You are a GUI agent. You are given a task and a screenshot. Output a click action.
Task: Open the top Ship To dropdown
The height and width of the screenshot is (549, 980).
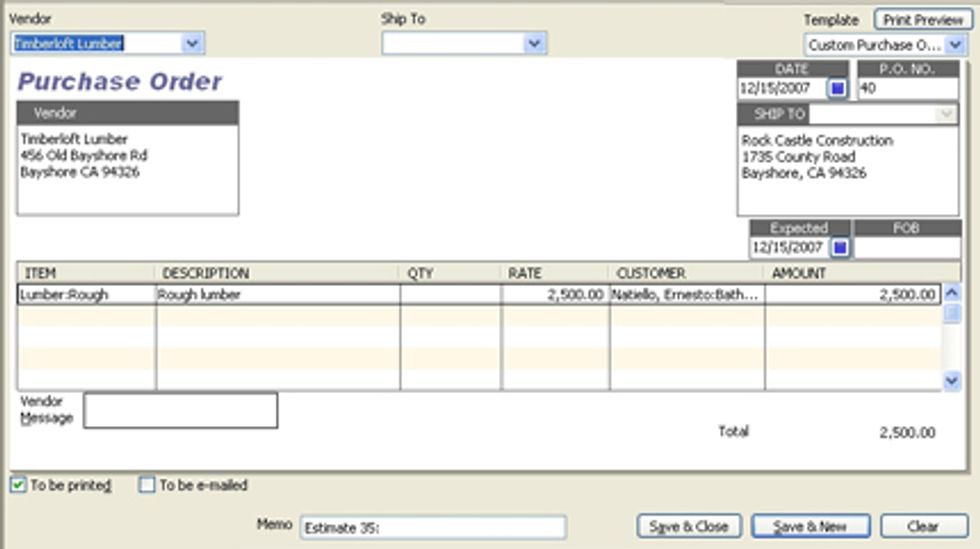pyautogui.click(x=534, y=43)
